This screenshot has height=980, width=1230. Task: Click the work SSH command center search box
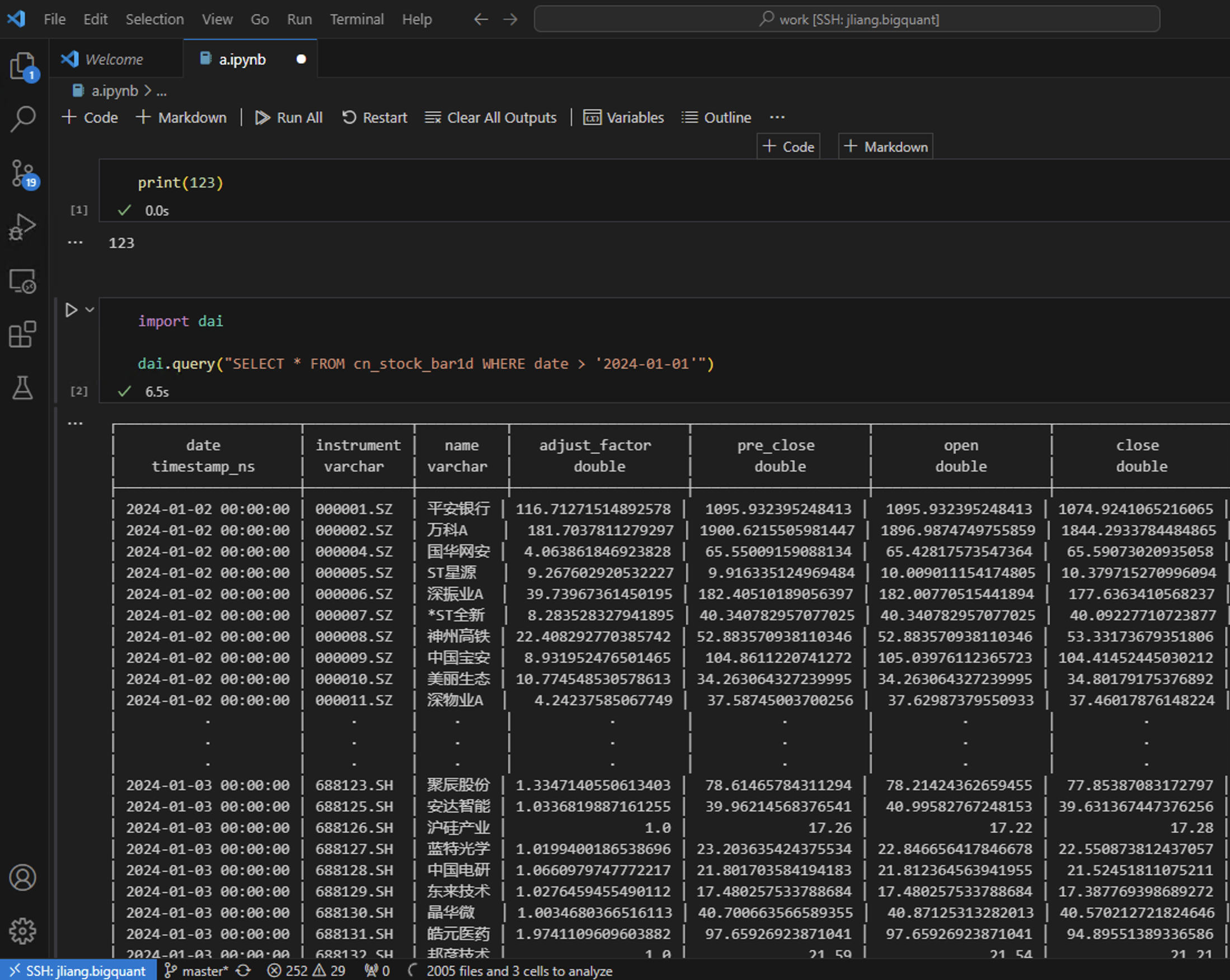(847, 20)
